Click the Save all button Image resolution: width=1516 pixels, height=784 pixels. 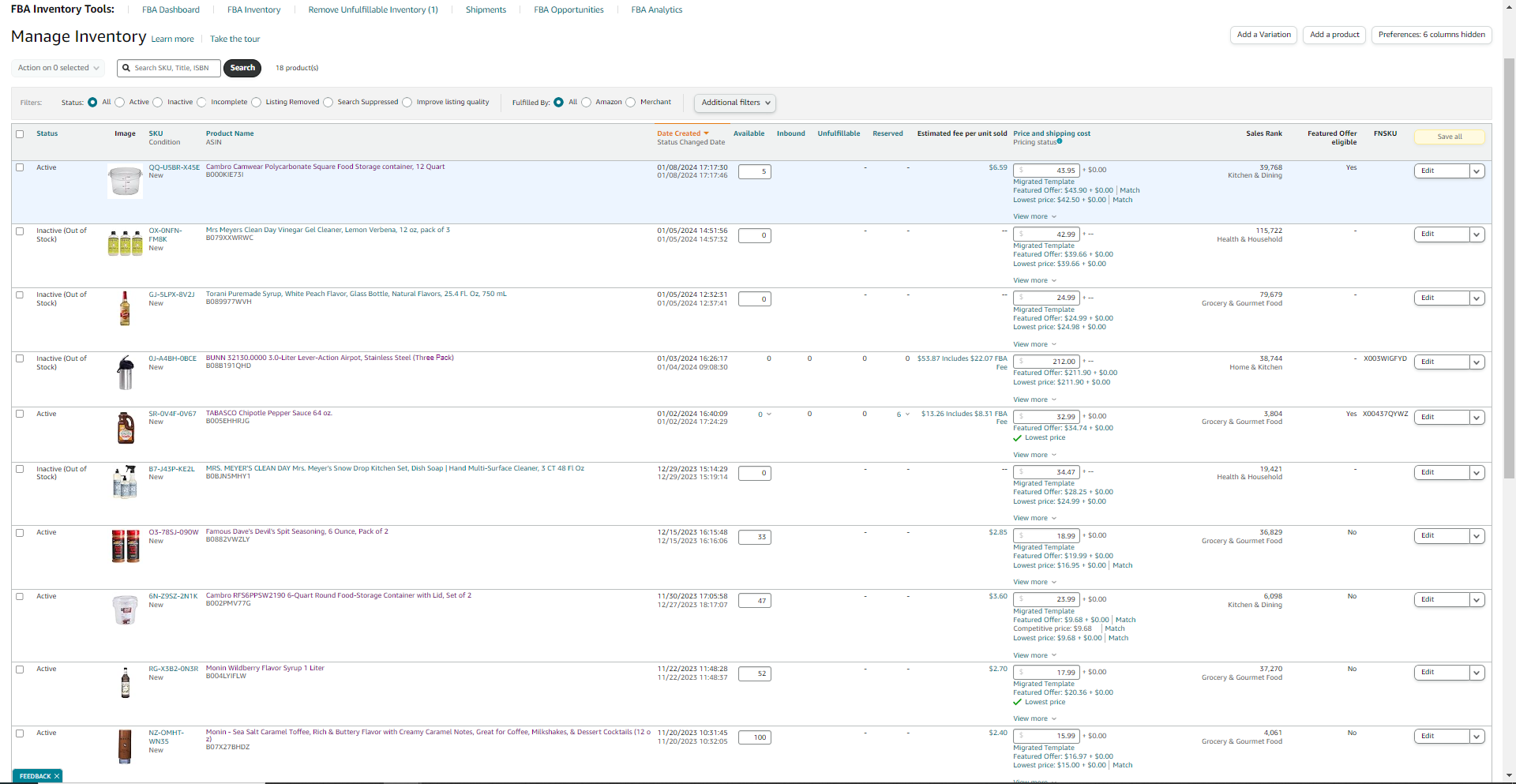pos(1450,137)
